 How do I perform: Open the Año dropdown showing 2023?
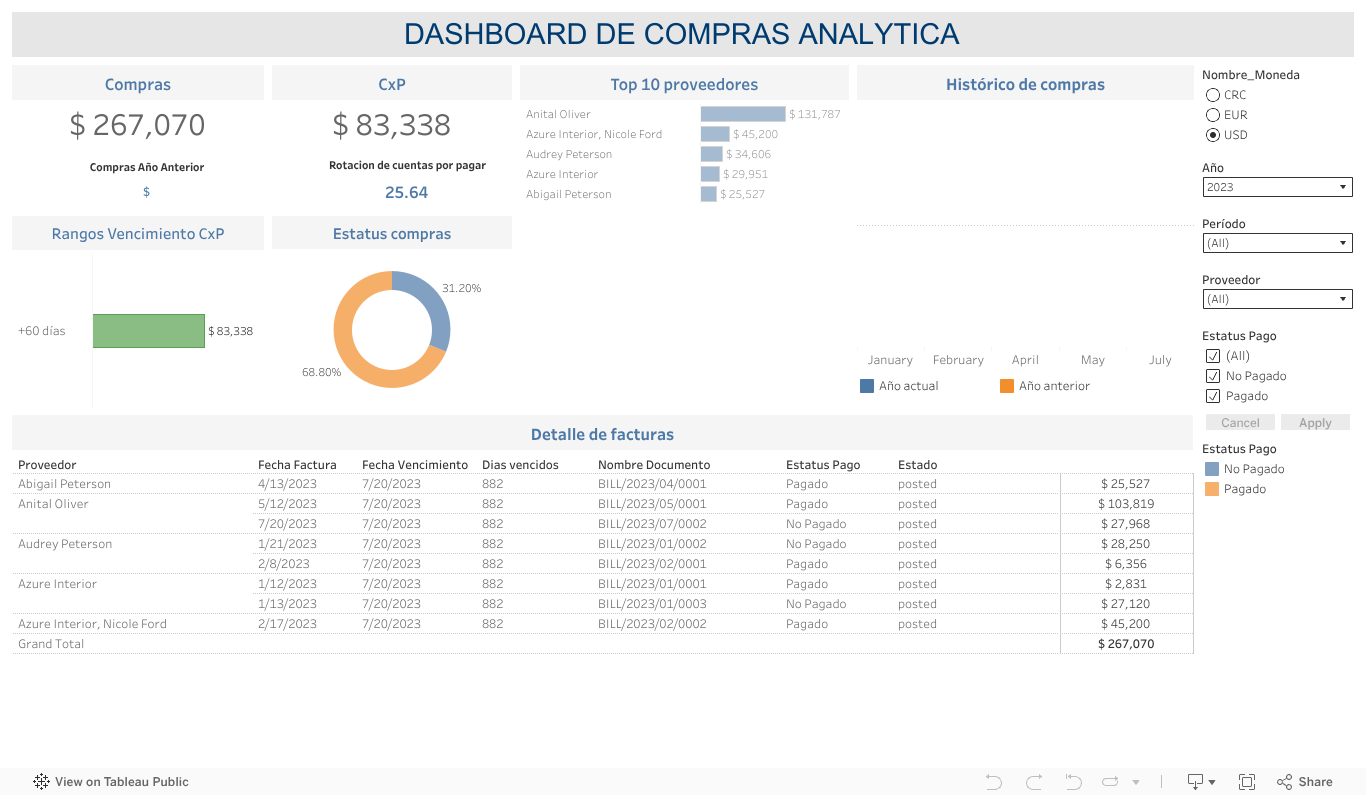coord(1277,187)
